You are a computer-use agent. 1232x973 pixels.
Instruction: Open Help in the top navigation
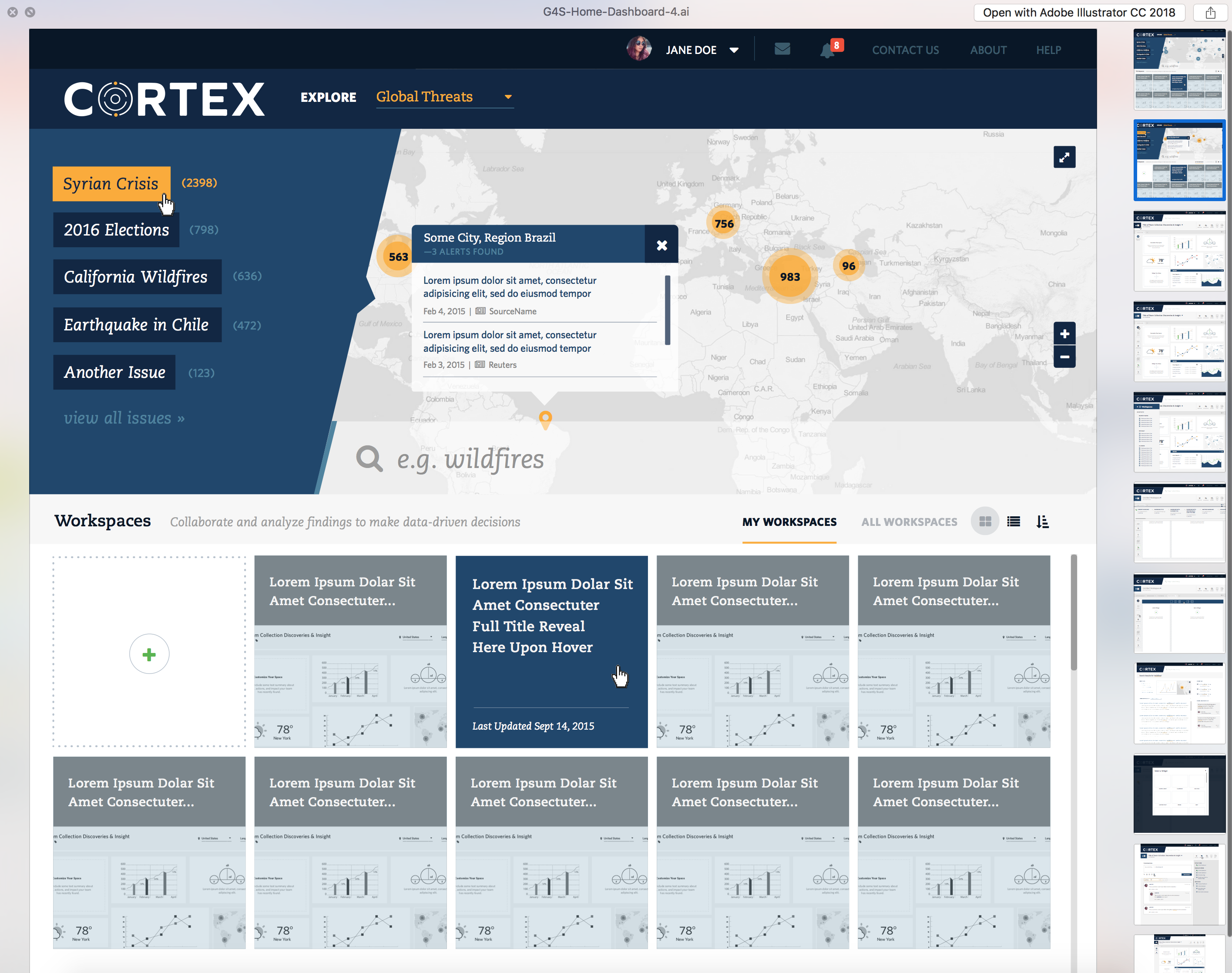pos(1048,50)
